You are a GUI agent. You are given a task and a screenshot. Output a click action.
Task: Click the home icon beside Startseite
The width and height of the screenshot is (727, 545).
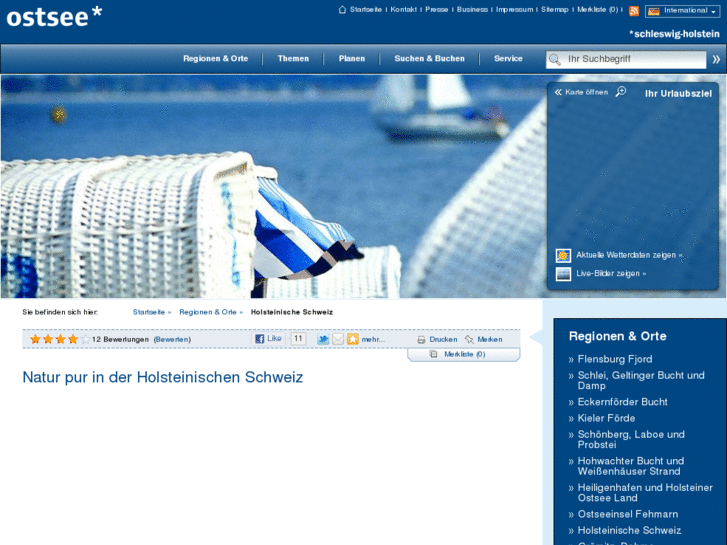(x=342, y=9)
